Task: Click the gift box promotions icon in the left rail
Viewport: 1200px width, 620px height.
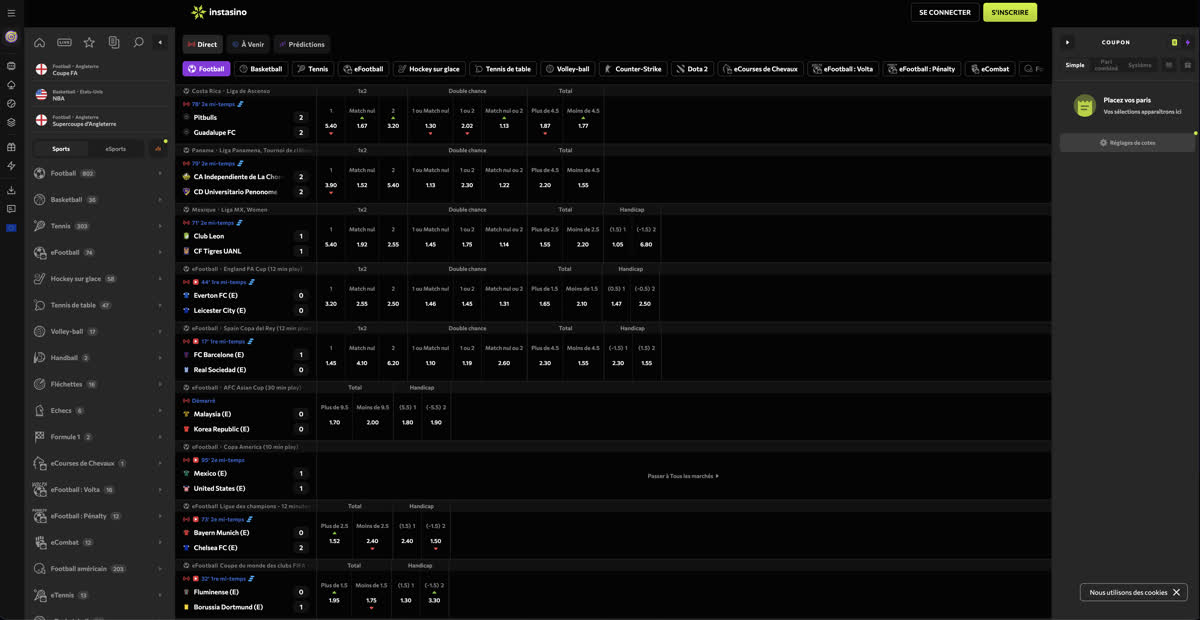Action: click(11, 147)
